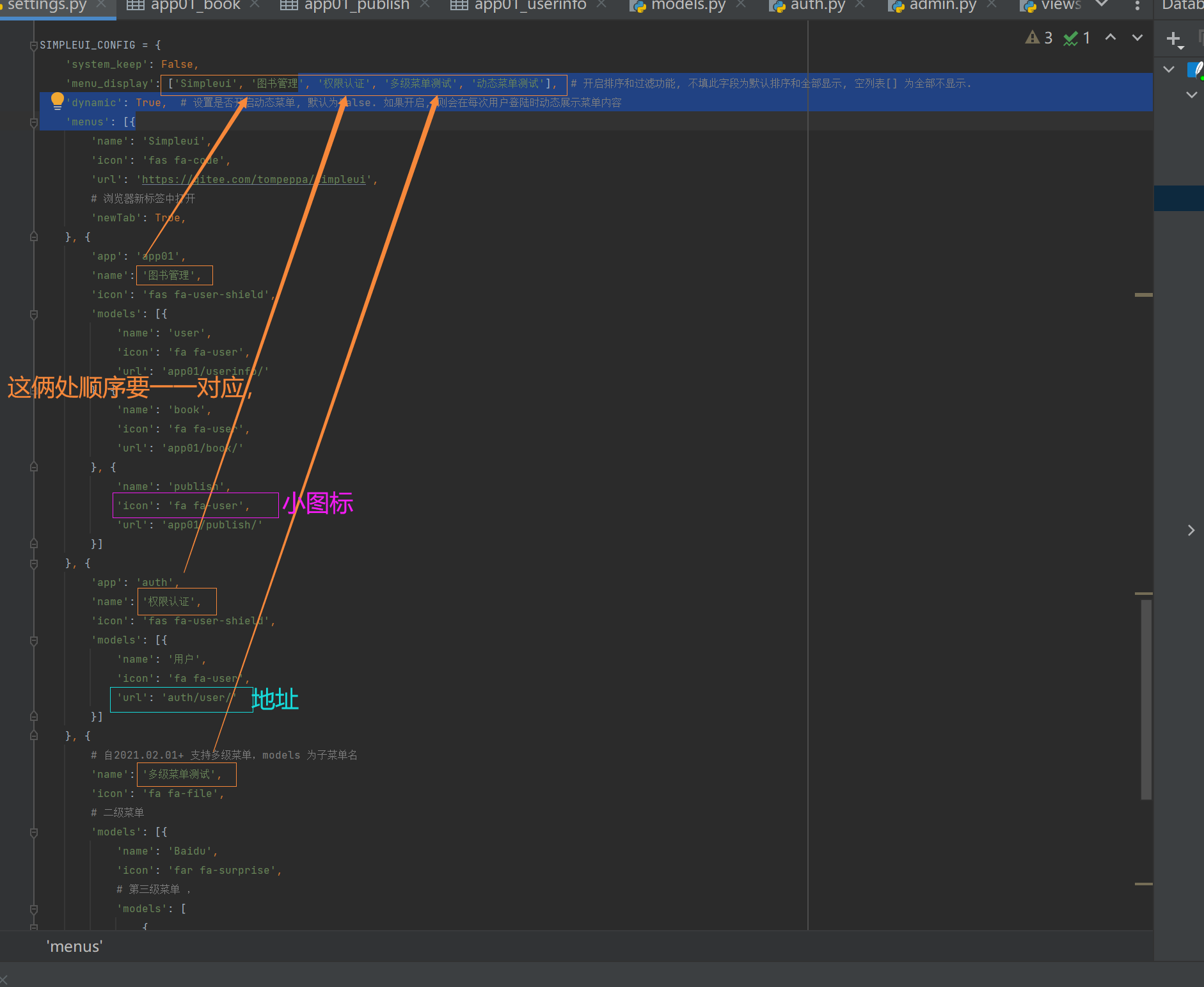Click the 'newTab': True line
Viewport: 1204px width, 987px height.
(138, 218)
